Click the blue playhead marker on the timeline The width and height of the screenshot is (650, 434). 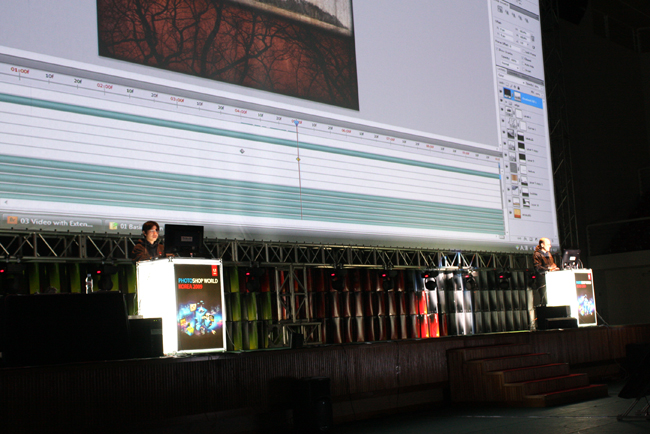(x=296, y=123)
